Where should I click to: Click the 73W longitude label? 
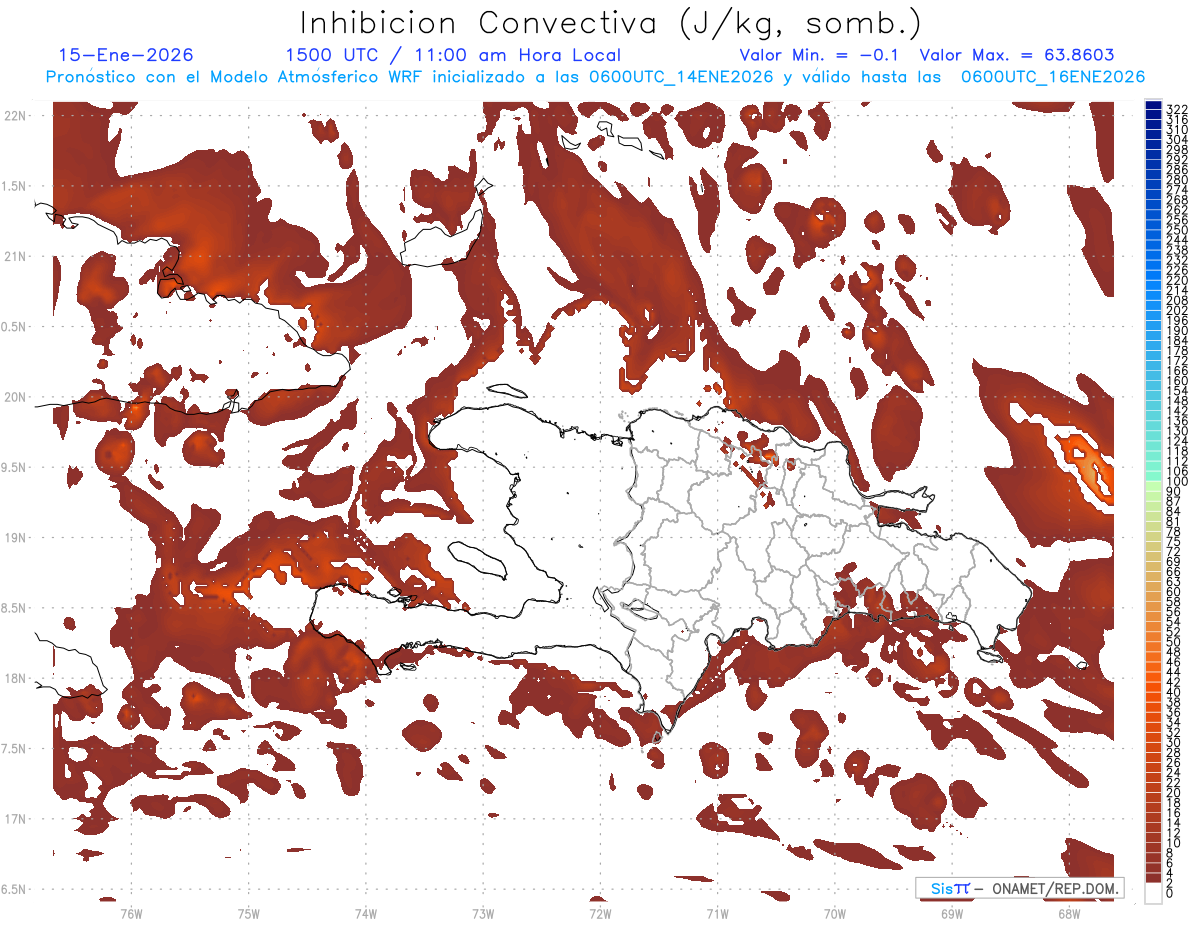(483, 913)
